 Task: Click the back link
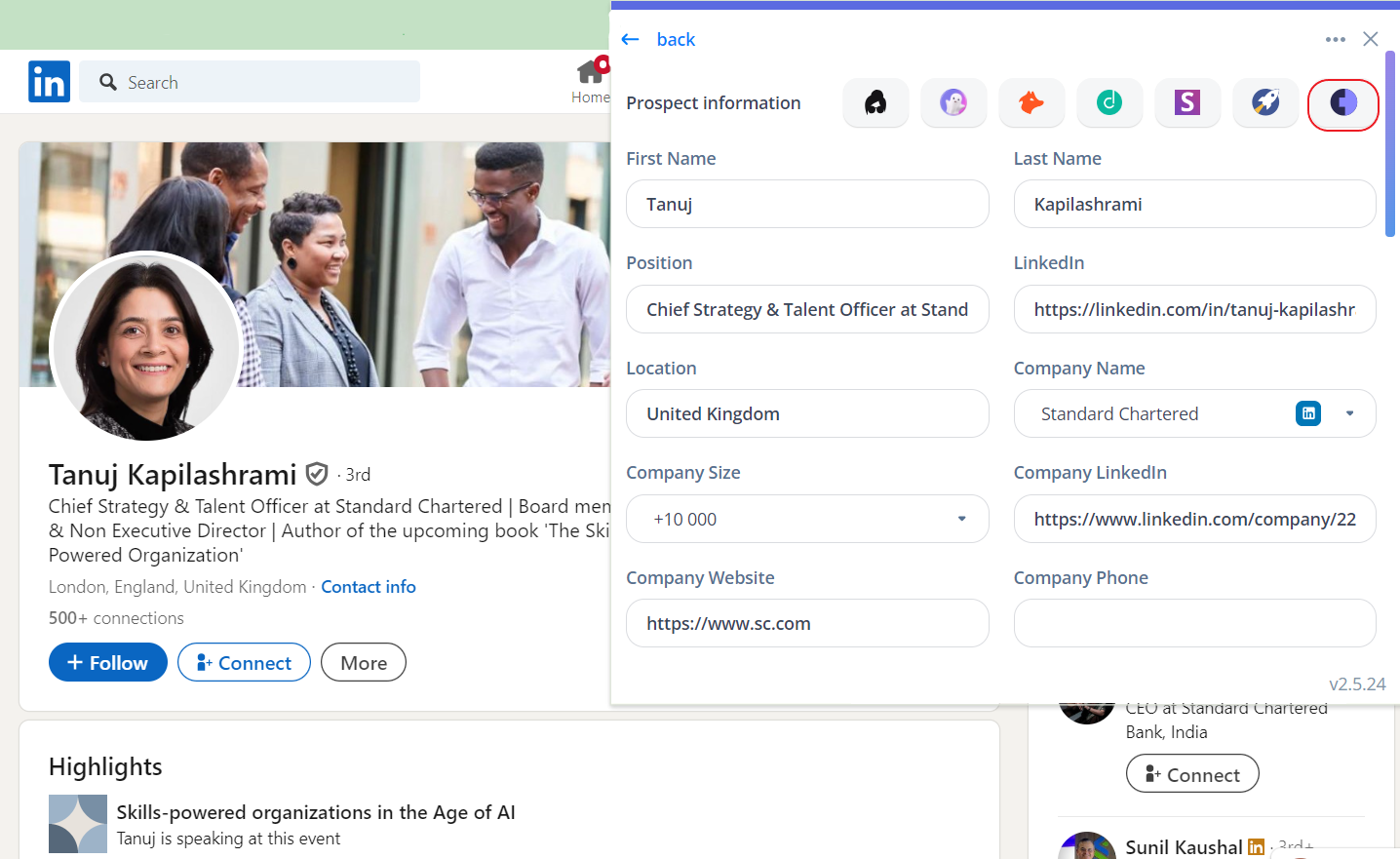(x=676, y=39)
